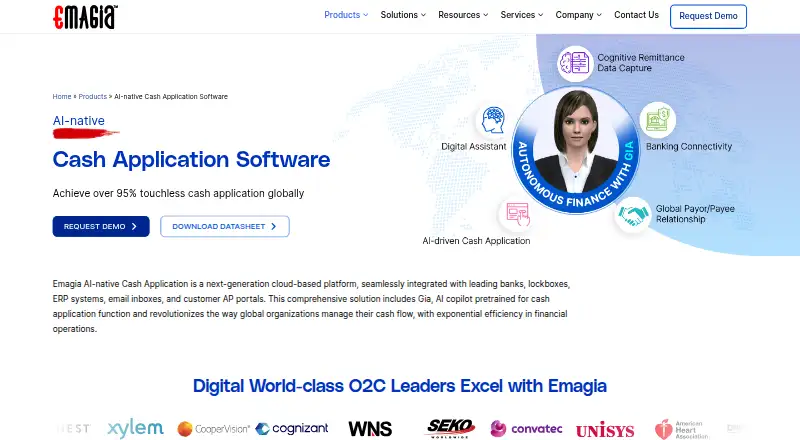The height and width of the screenshot is (440, 800).
Task: Expand the Solutions dropdown chevron
Action: click(423, 15)
